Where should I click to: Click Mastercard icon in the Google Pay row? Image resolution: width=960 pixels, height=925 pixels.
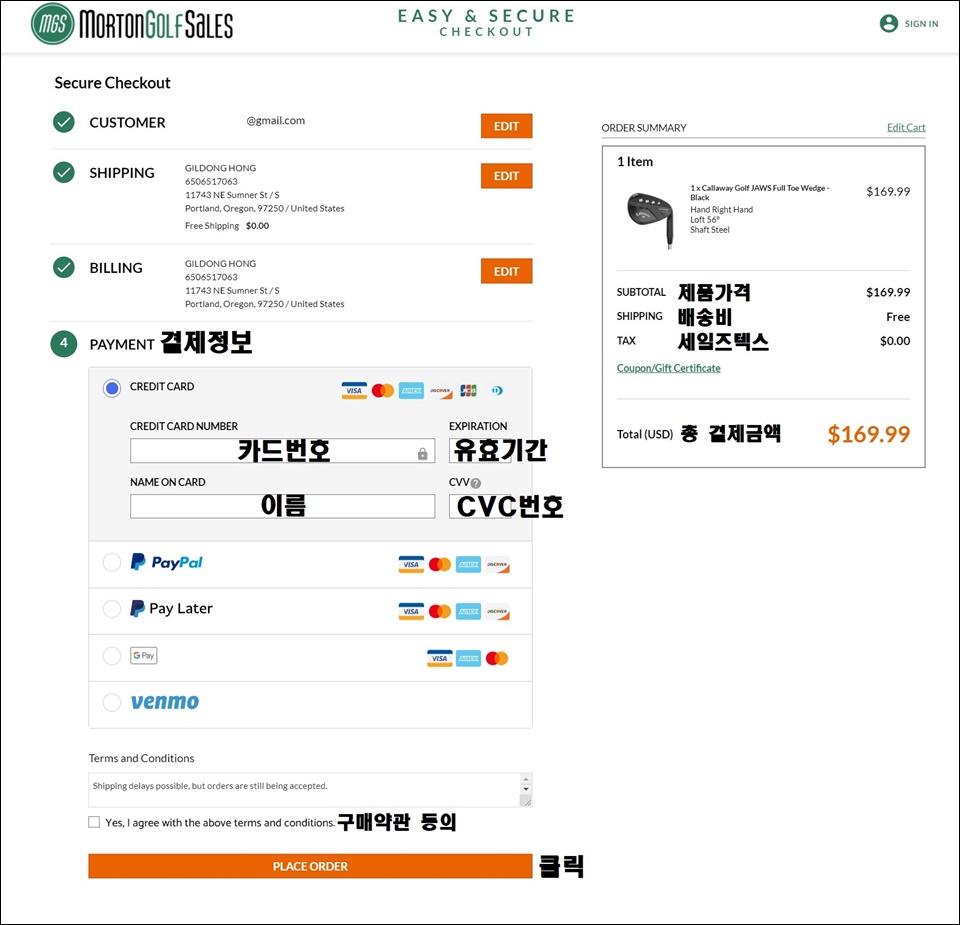(x=497, y=658)
